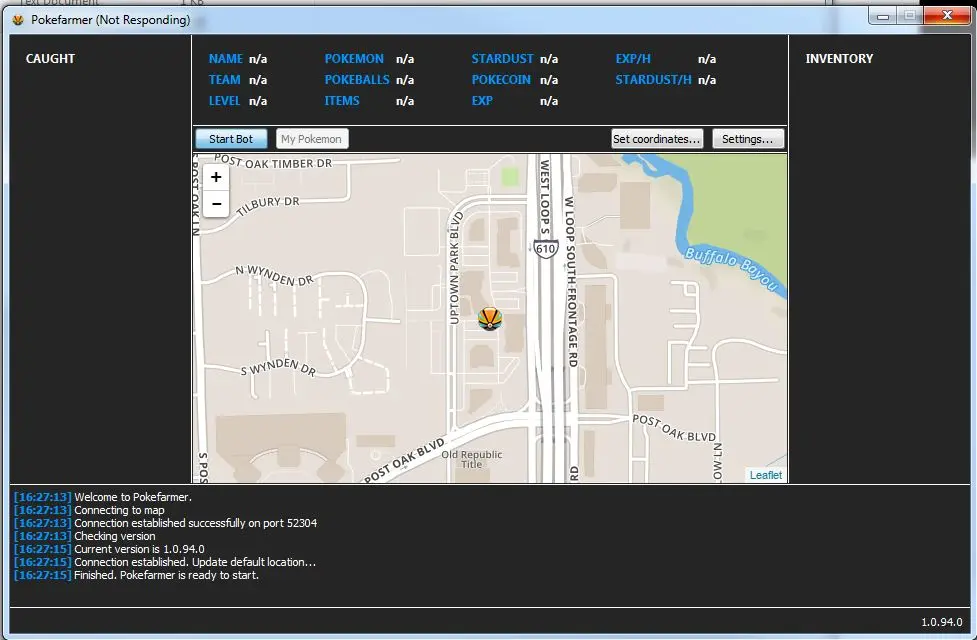977x640 pixels.
Task: Open the Settings dialog
Action: (x=748, y=139)
